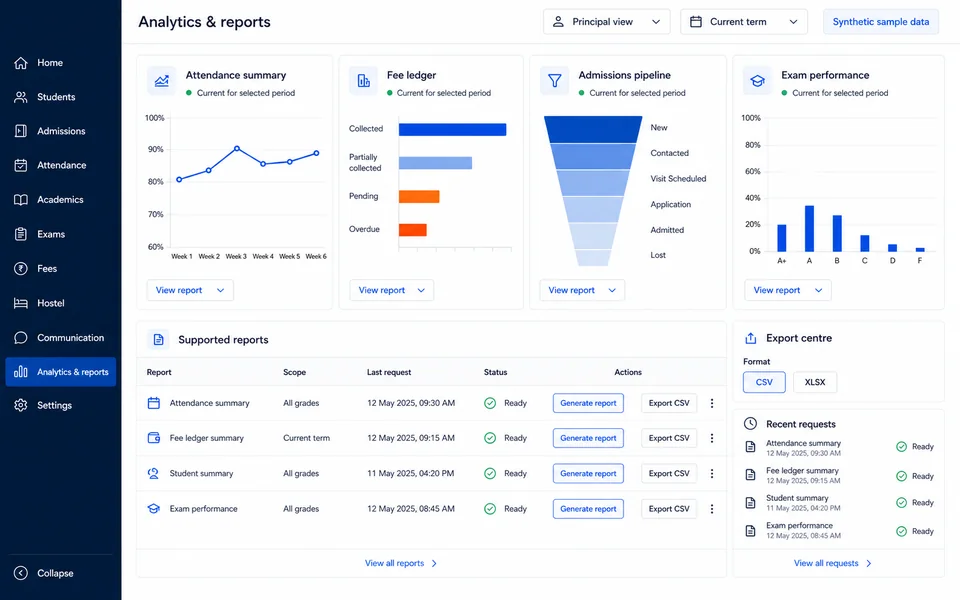Navigate to Attendance in the sidebar
The height and width of the screenshot is (600, 960).
click(60, 165)
